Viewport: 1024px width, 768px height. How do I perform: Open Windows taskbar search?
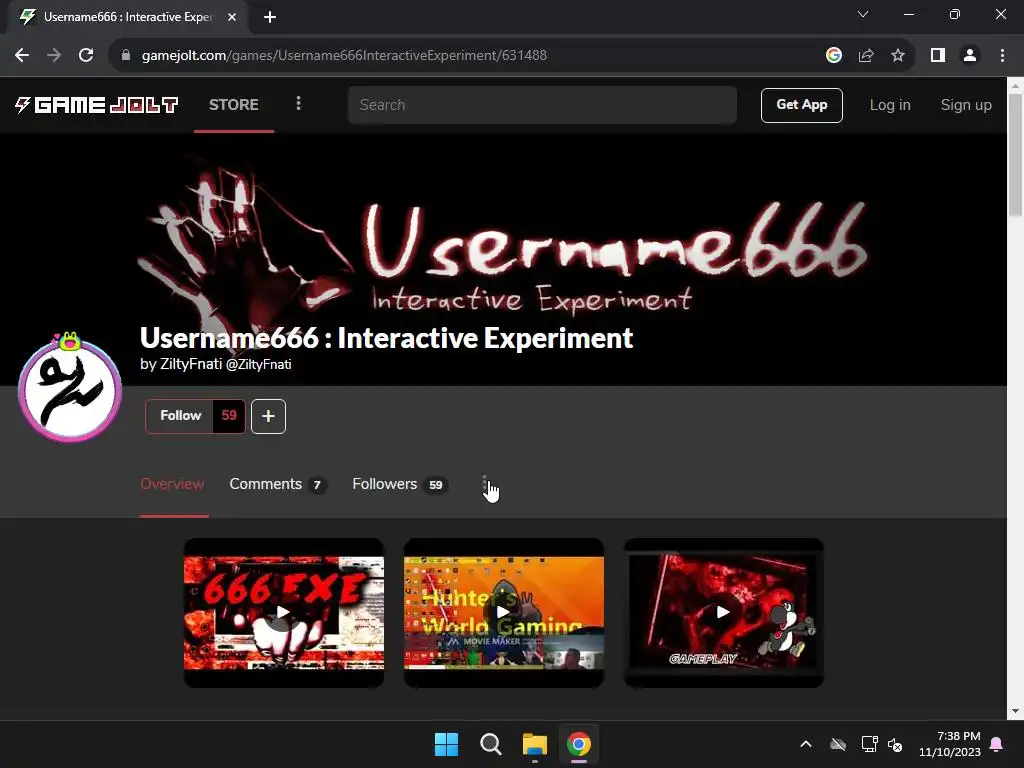click(x=490, y=744)
